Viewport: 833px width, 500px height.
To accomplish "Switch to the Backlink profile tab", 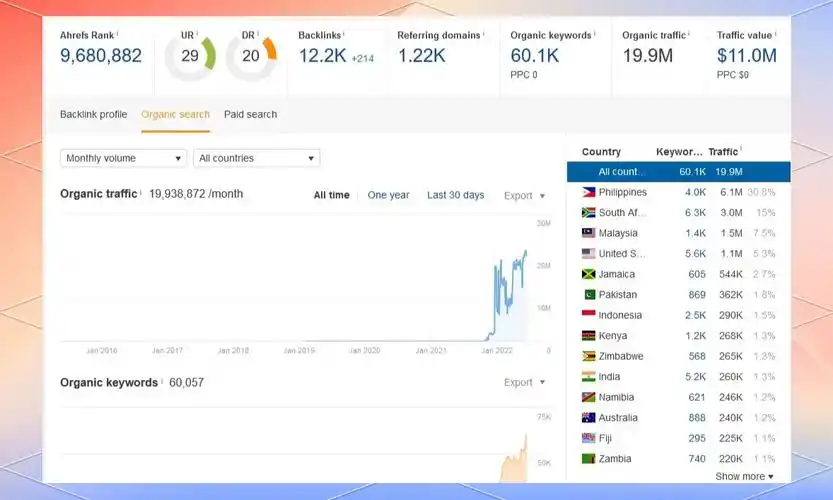I will pyautogui.click(x=93, y=115).
